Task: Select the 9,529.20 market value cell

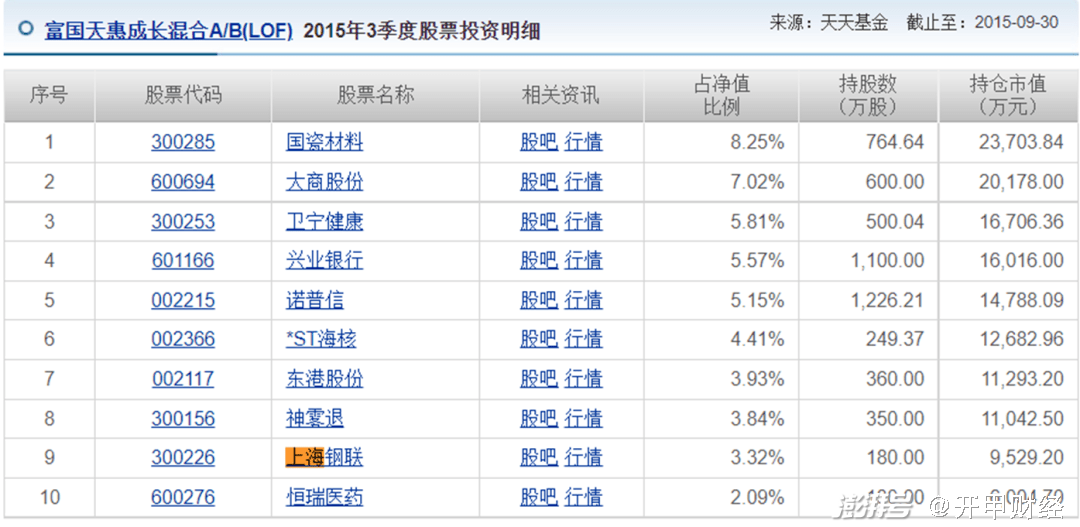Action: coord(1008,457)
